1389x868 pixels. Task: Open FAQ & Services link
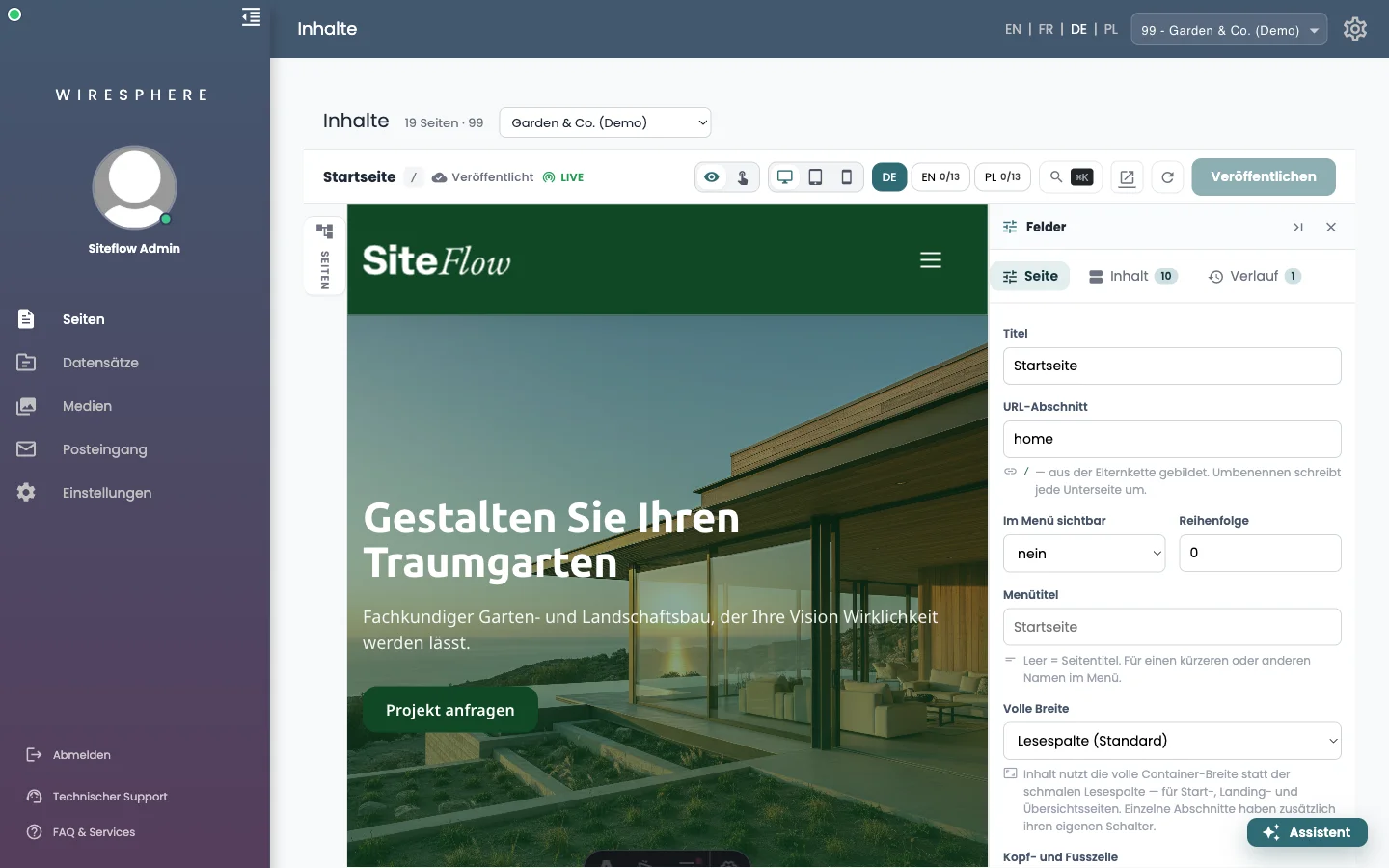tap(81, 832)
